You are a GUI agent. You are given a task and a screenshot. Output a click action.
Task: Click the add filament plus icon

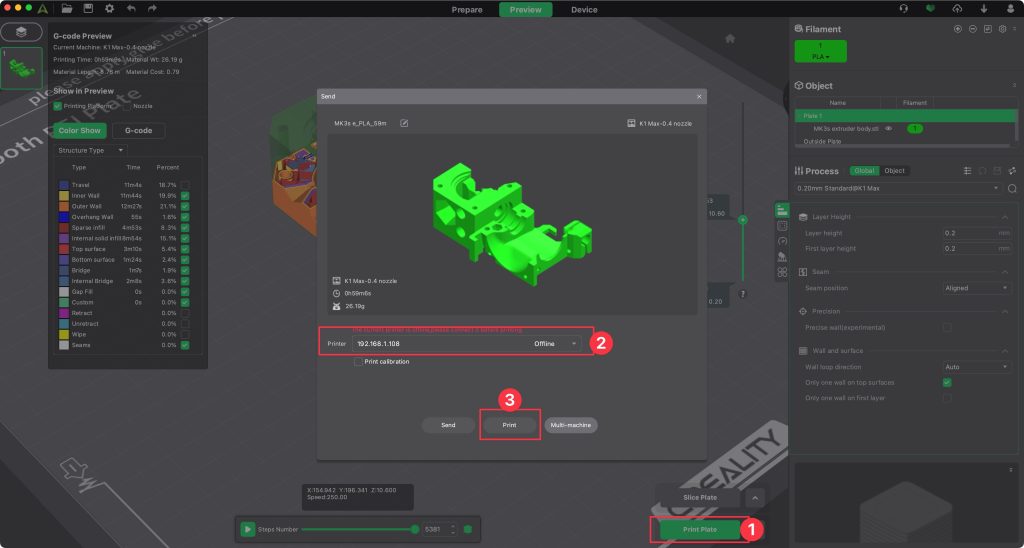coord(957,29)
